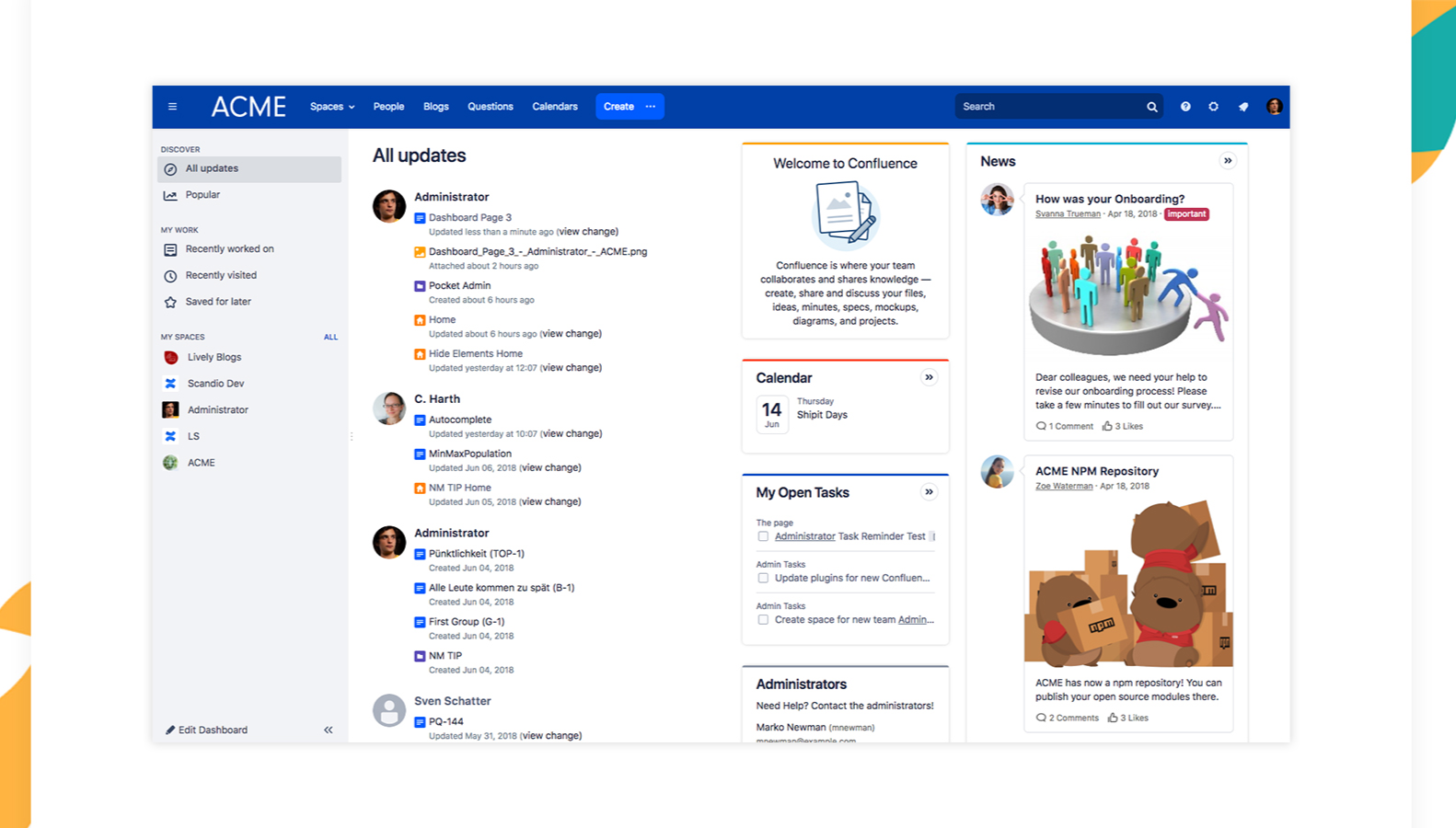Go to ACME home logo
The image size is (1456, 828).
tap(248, 107)
